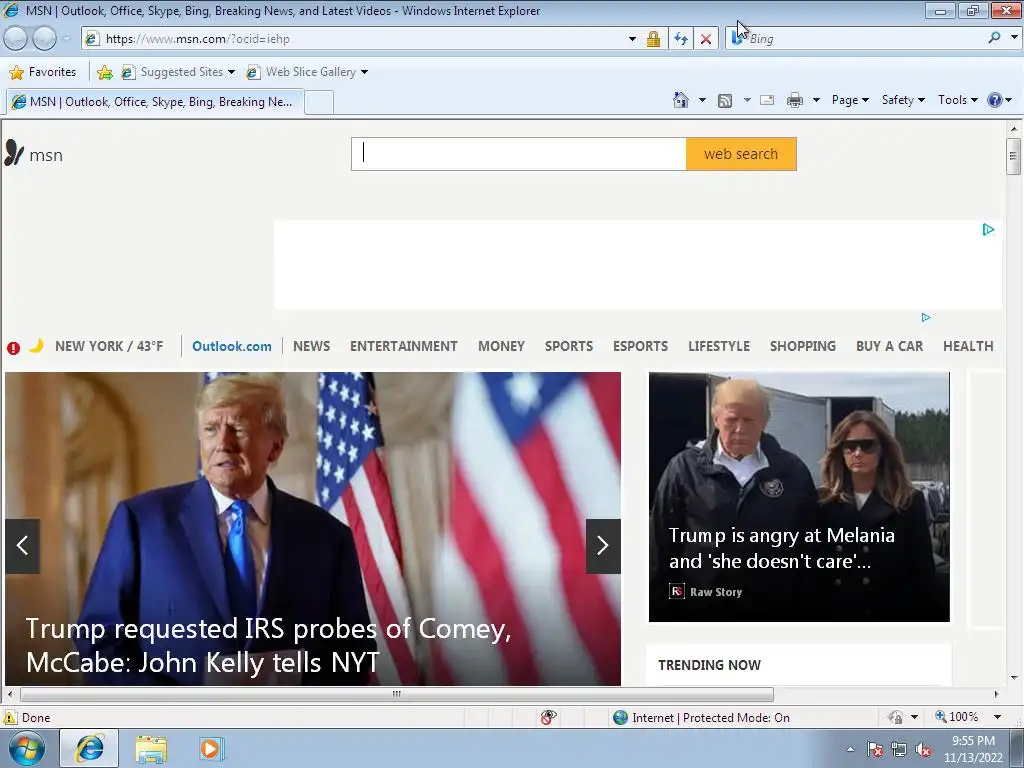Expand the address bar history dropdown

(632, 39)
